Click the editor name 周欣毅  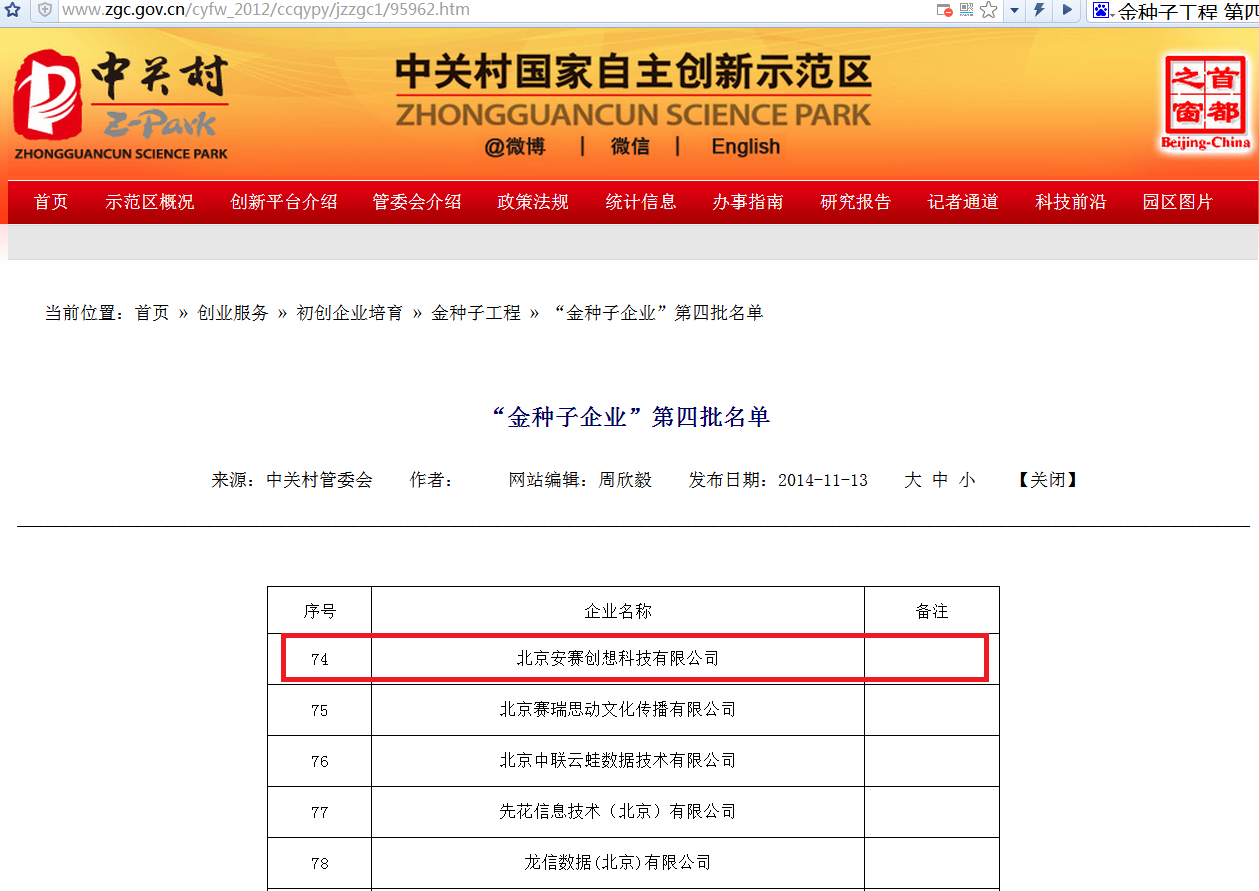tap(625, 480)
